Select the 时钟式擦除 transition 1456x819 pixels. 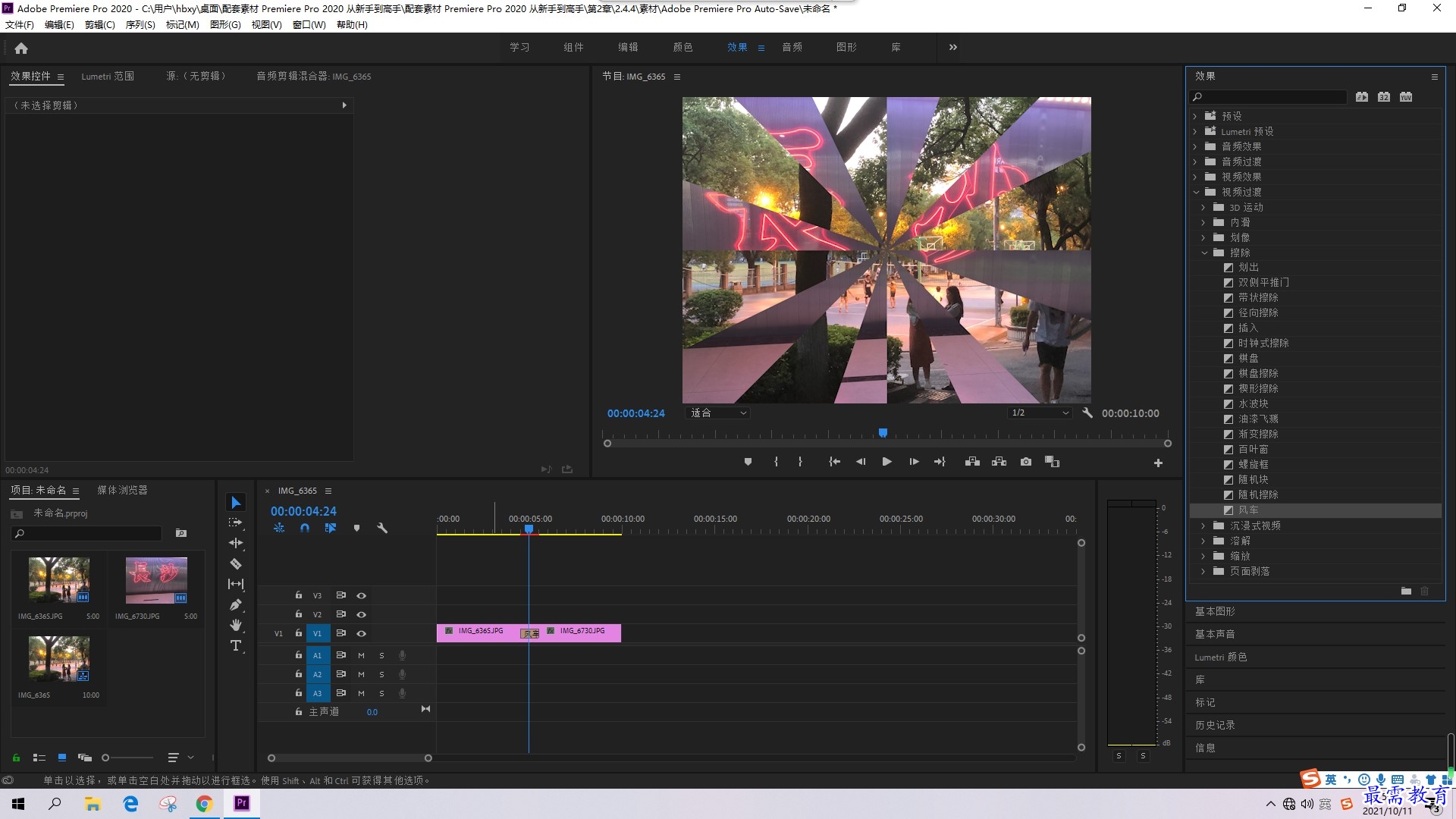(x=1263, y=343)
